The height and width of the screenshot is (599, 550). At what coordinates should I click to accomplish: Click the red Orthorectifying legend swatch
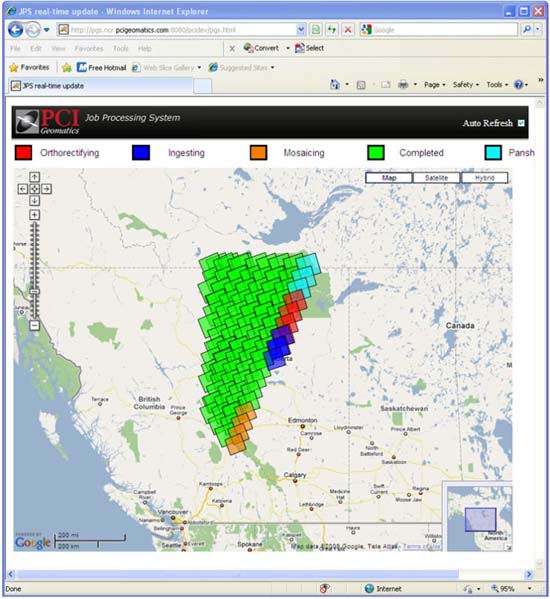24,152
